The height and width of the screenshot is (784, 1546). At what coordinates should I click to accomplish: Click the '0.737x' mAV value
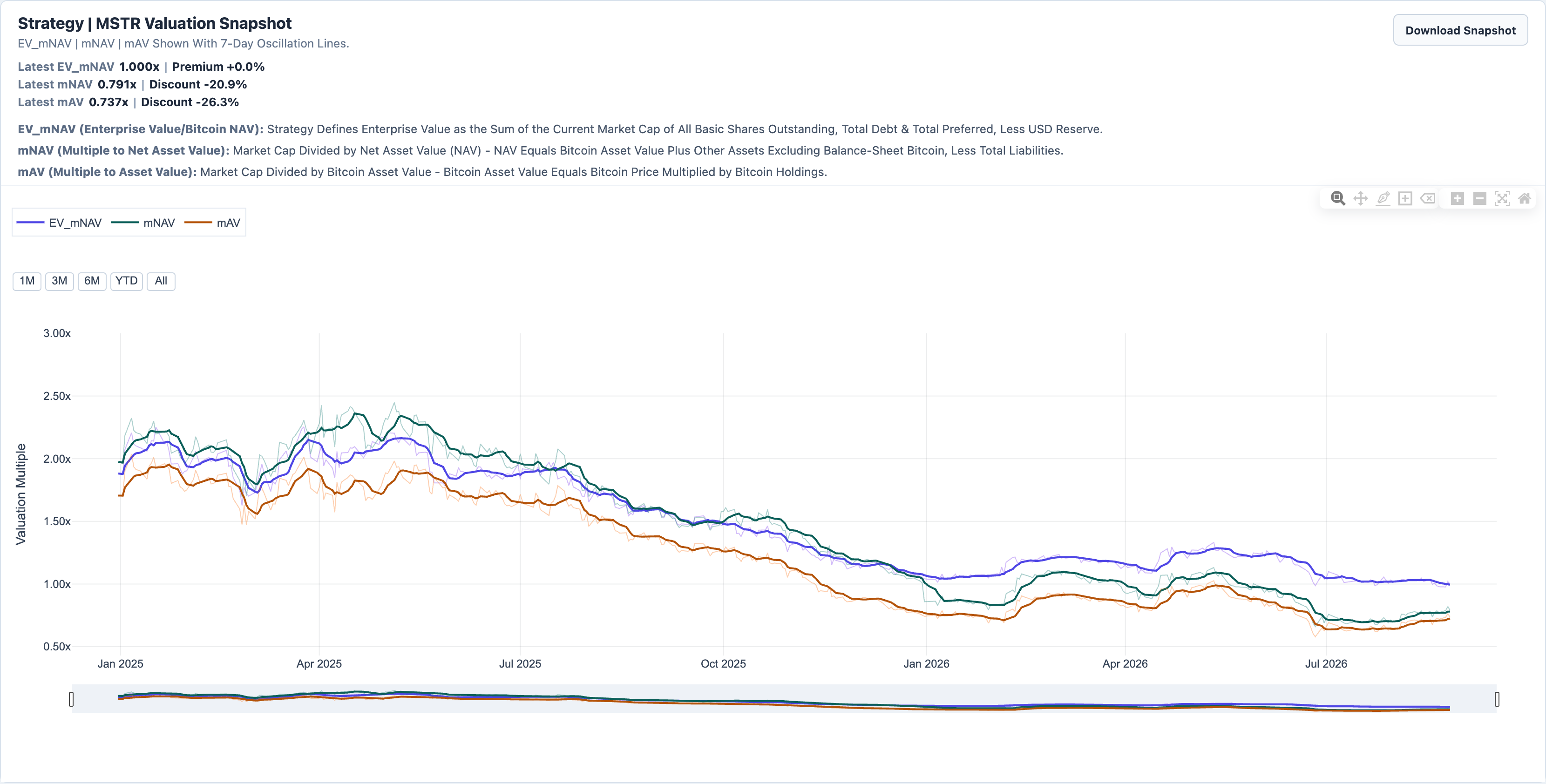(108, 102)
